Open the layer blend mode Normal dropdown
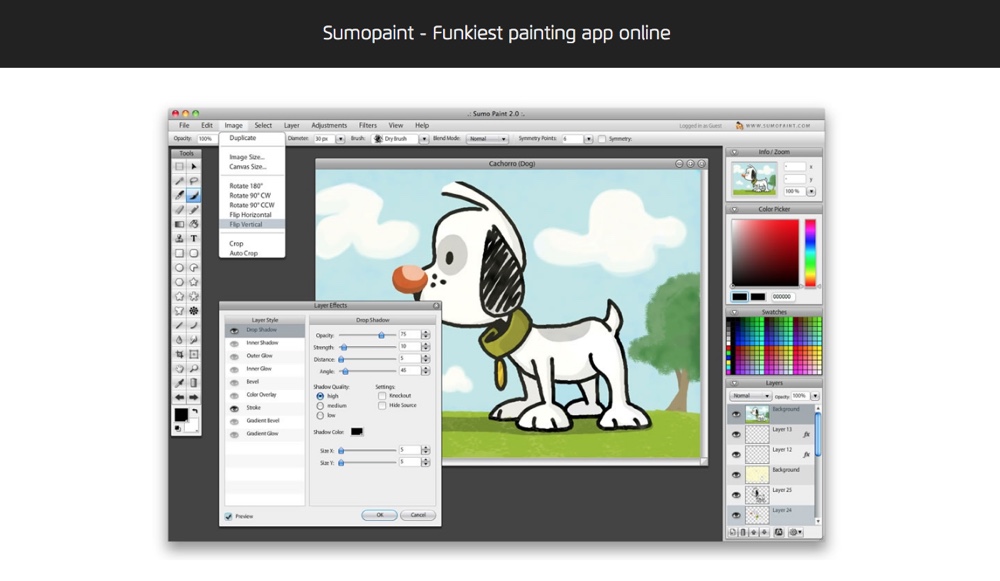 click(751, 396)
